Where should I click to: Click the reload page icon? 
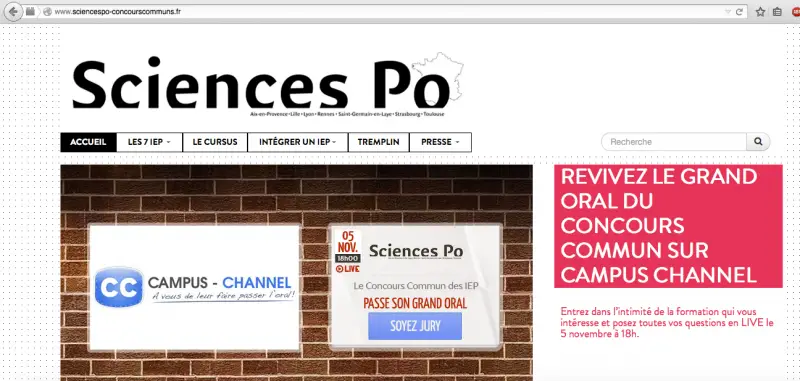[739, 12]
